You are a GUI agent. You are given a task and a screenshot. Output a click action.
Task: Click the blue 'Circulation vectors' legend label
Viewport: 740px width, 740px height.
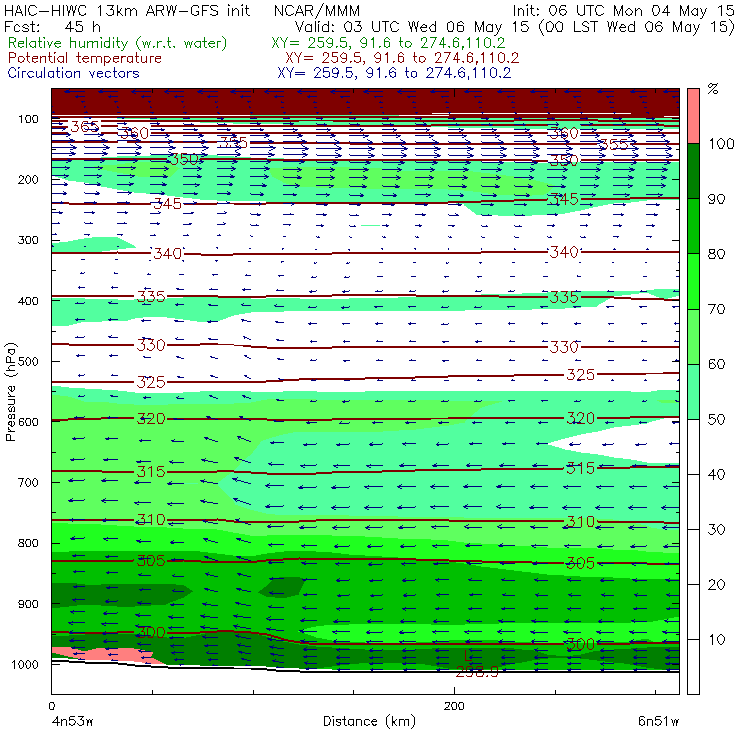[x=73, y=73]
